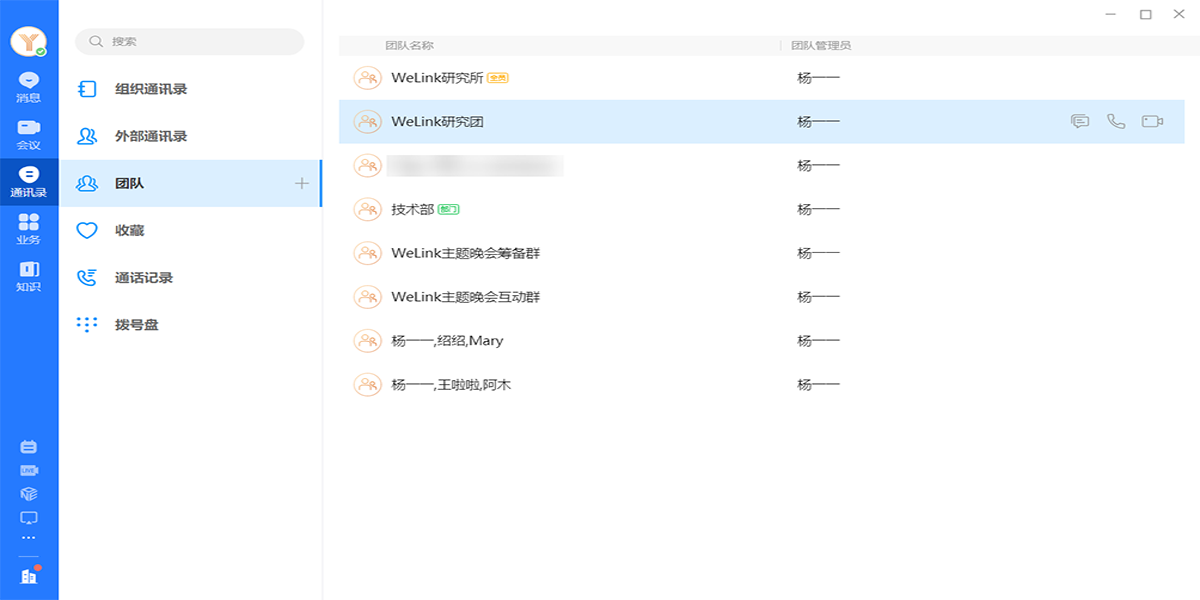The image size is (1200, 600).
Task: Open the Live broadcast icon in sidebar
Action: tap(29, 470)
